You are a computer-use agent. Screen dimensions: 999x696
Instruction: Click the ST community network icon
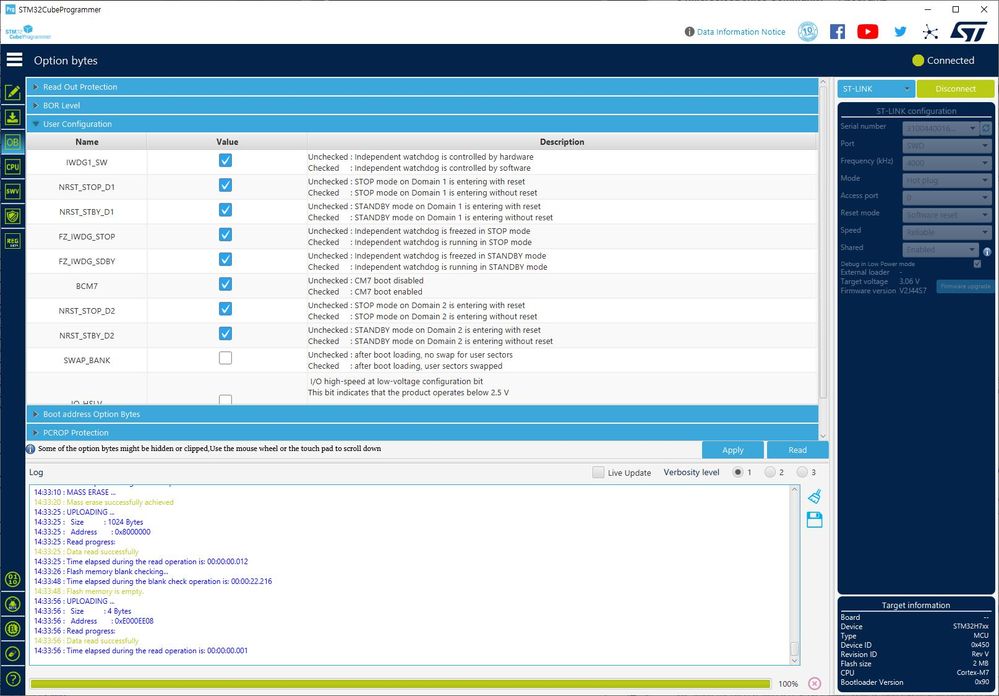click(x=930, y=32)
